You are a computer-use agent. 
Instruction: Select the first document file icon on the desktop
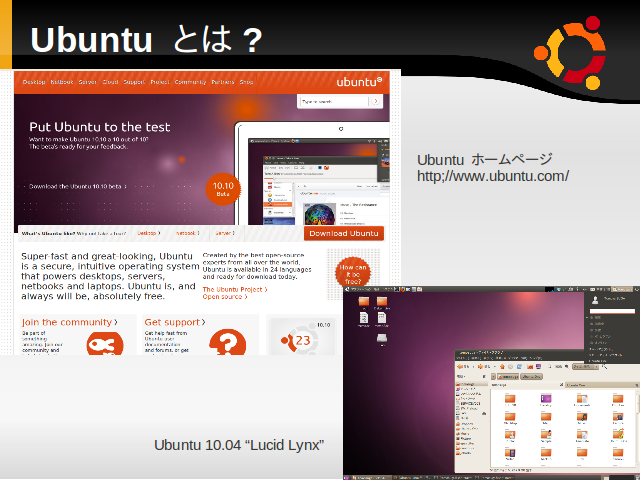pyautogui.click(x=364, y=318)
